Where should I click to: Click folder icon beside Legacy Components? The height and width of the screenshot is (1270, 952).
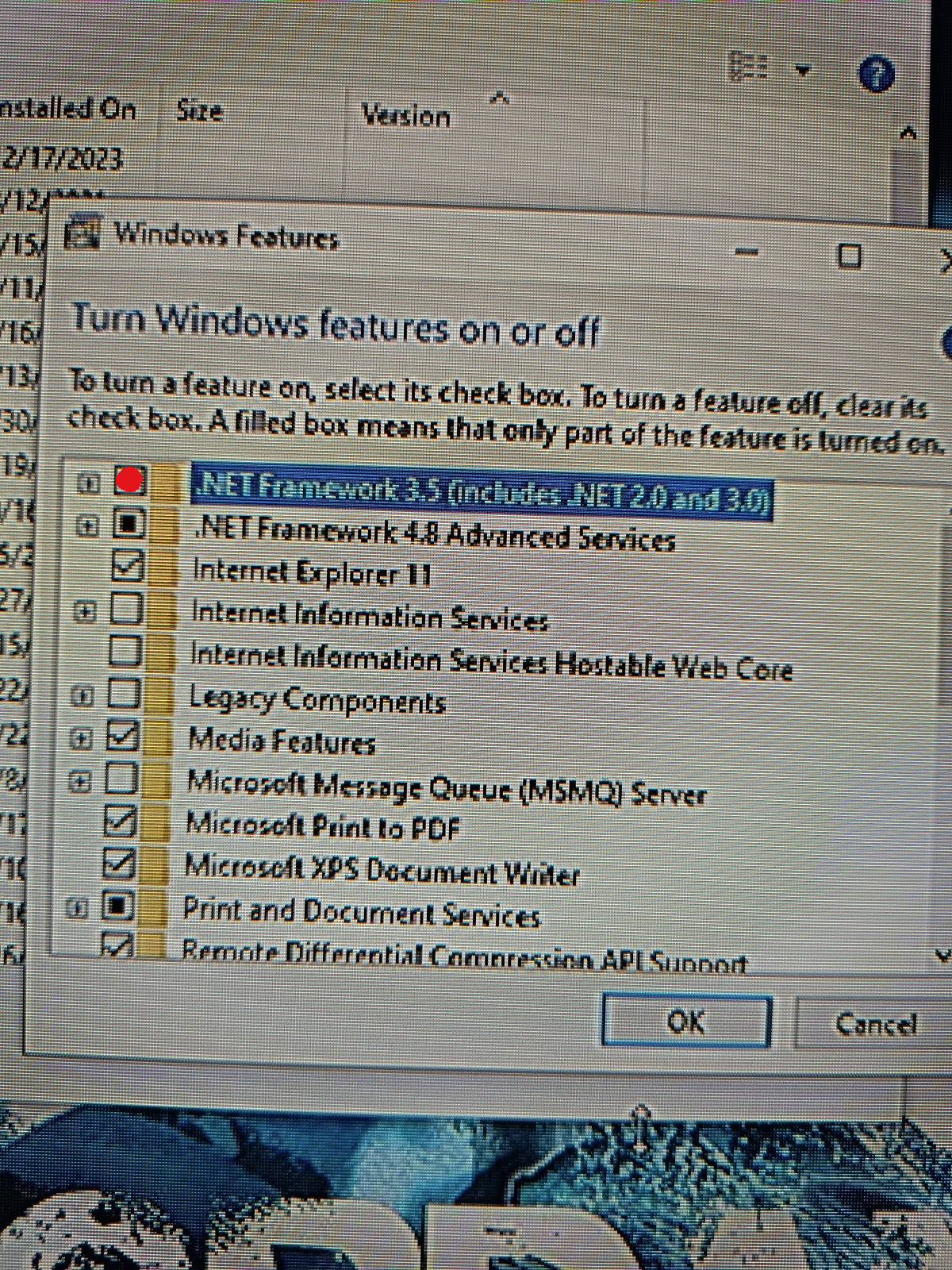[x=157, y=695]
